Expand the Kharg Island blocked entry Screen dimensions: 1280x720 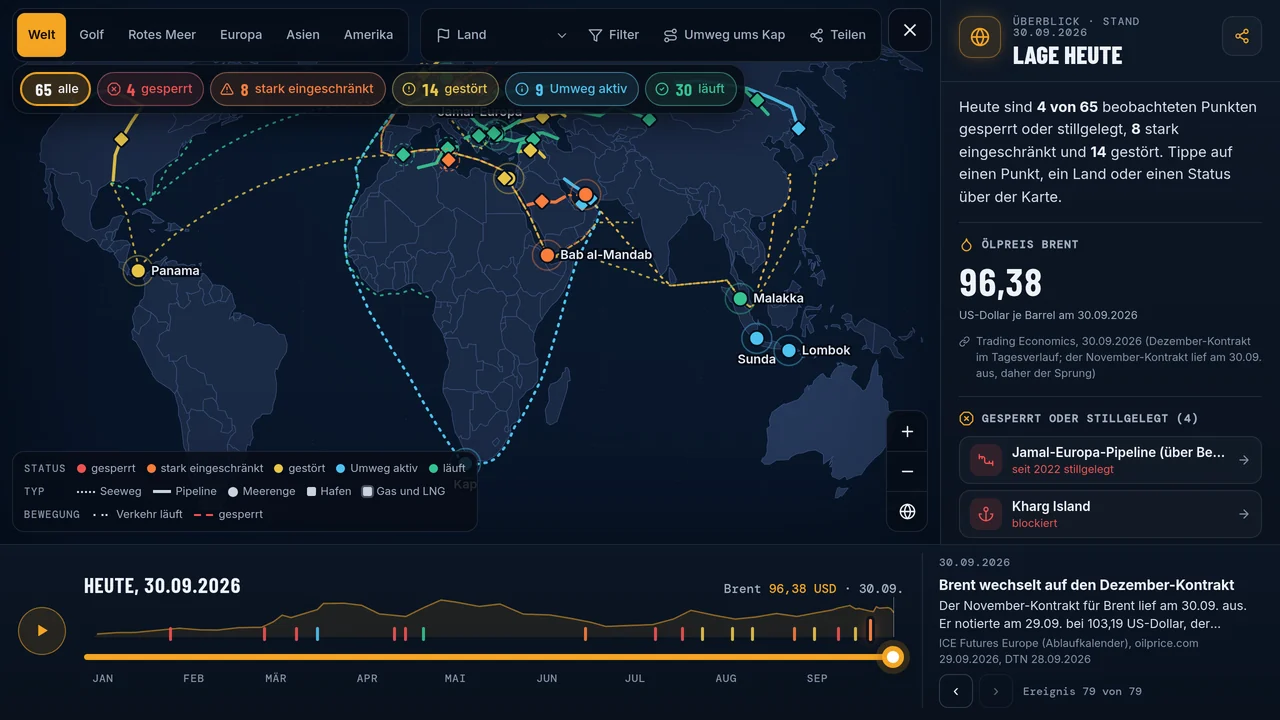tap(1110, 514)
